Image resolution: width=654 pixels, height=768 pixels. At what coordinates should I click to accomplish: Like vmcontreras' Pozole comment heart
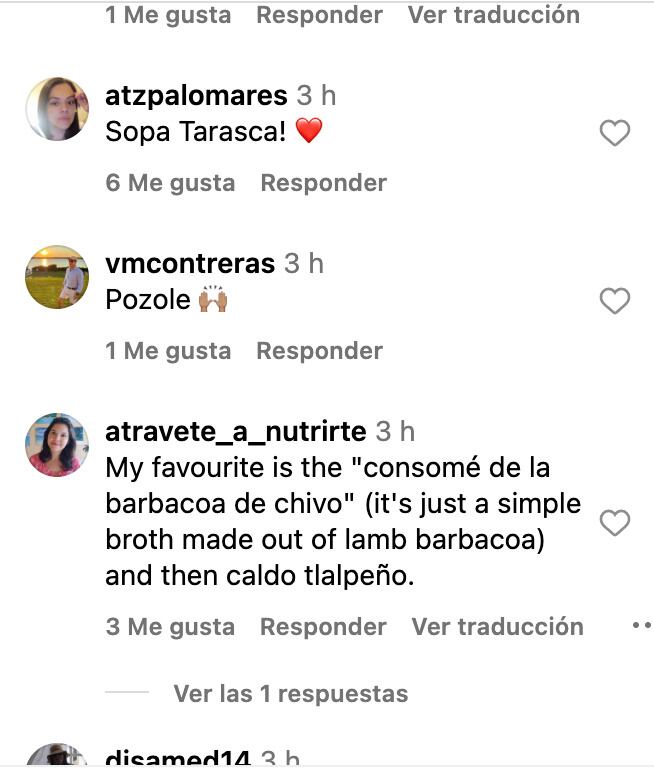tap(615, 300)
